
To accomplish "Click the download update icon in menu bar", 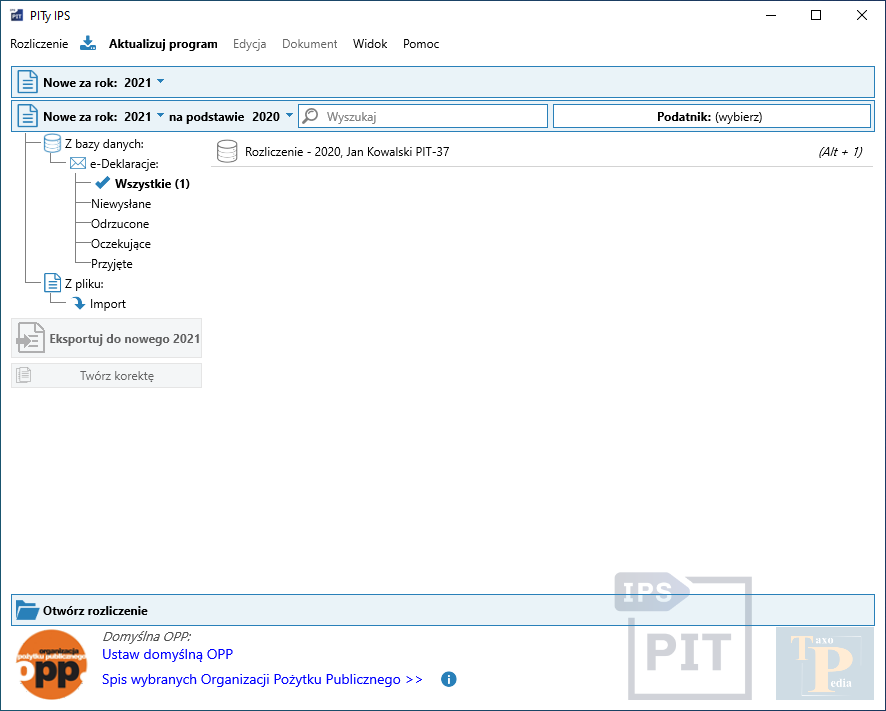I will (x=88, y=43).
